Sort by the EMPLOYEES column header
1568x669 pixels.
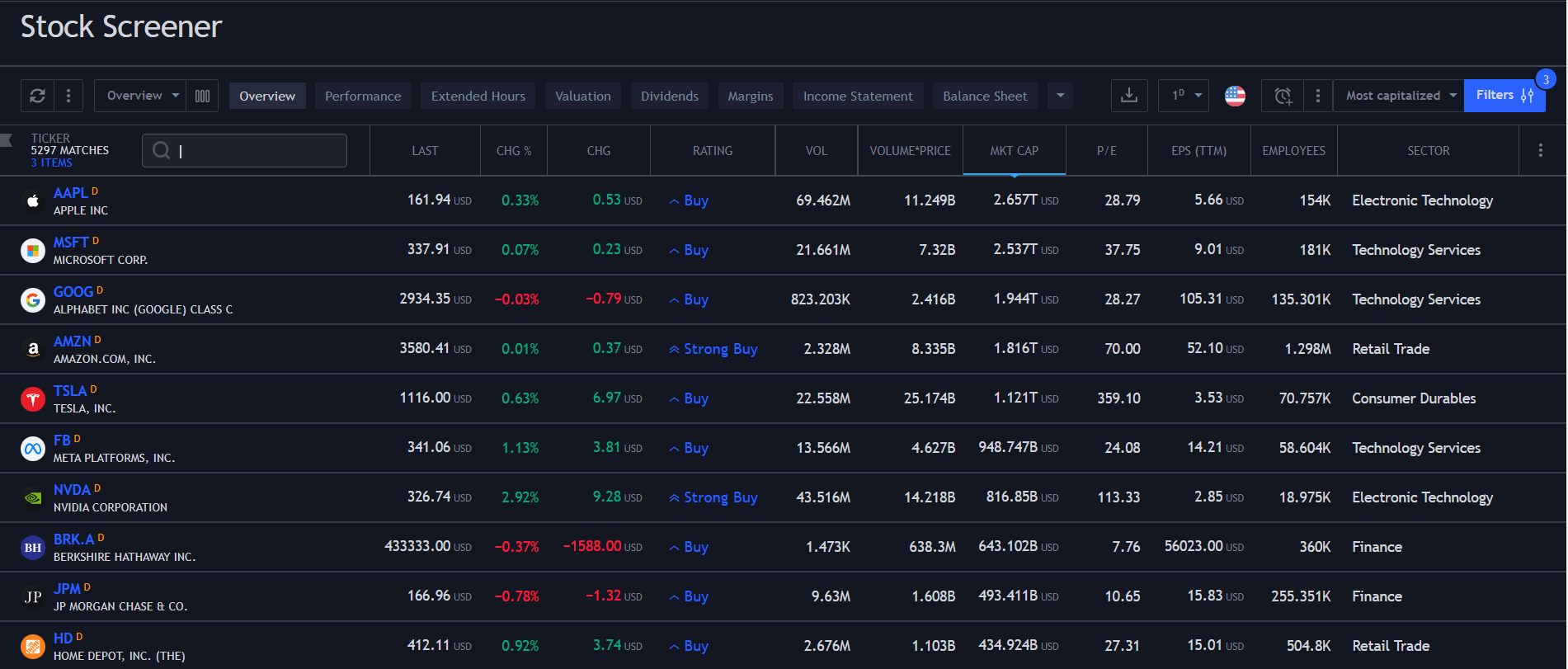click(1294, 150)
